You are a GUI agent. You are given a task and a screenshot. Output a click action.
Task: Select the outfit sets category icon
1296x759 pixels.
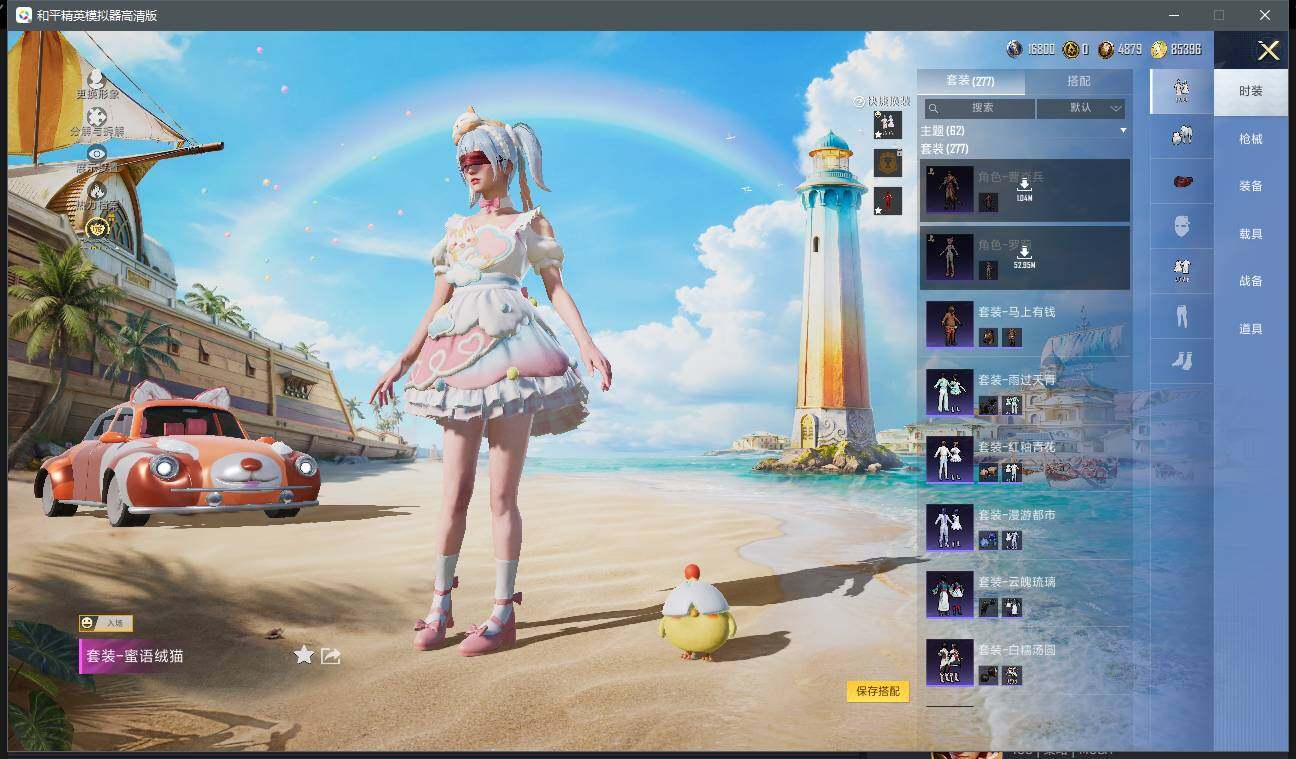coord(1181,91)
